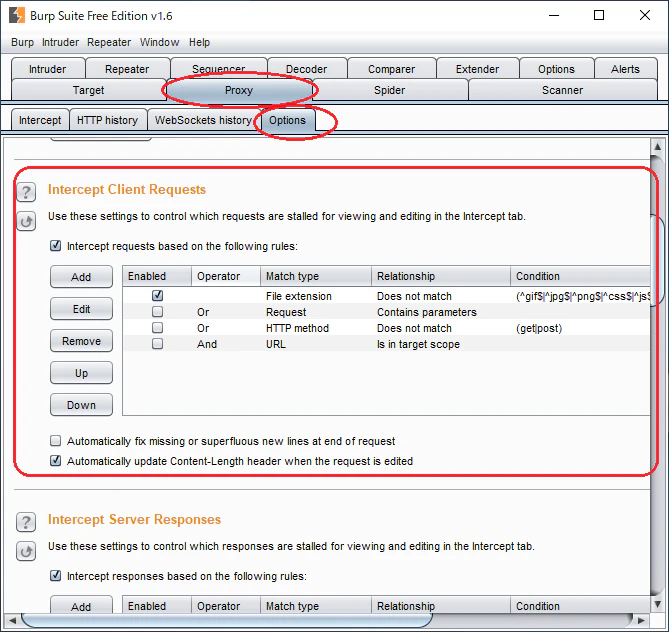The width and height of the screenshot is (669, 632).
Task: Open the Intruder menu in menu bar
Action: (60, 42)
